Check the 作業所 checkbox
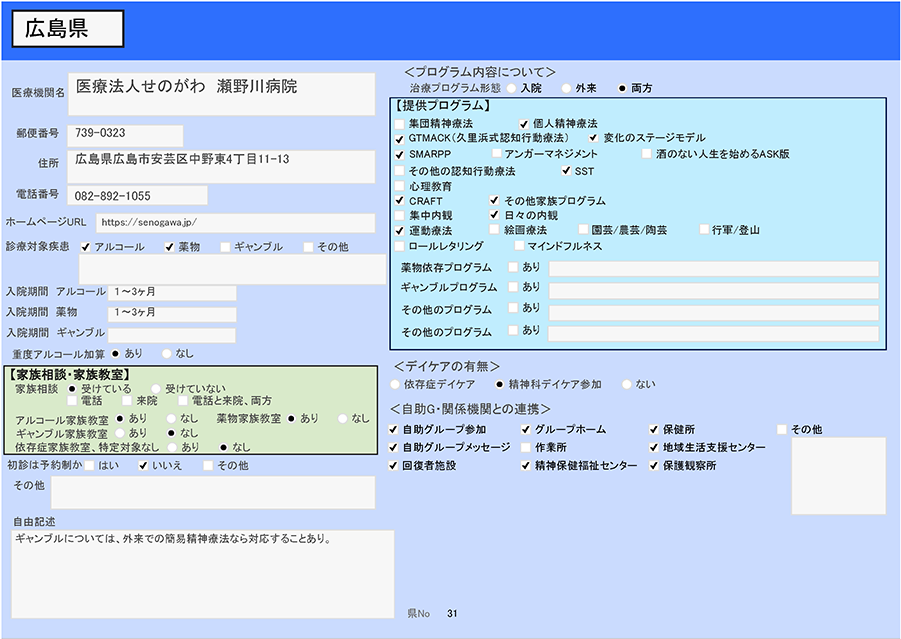This screenshot has height=639, width=901. tap(526, 448)
